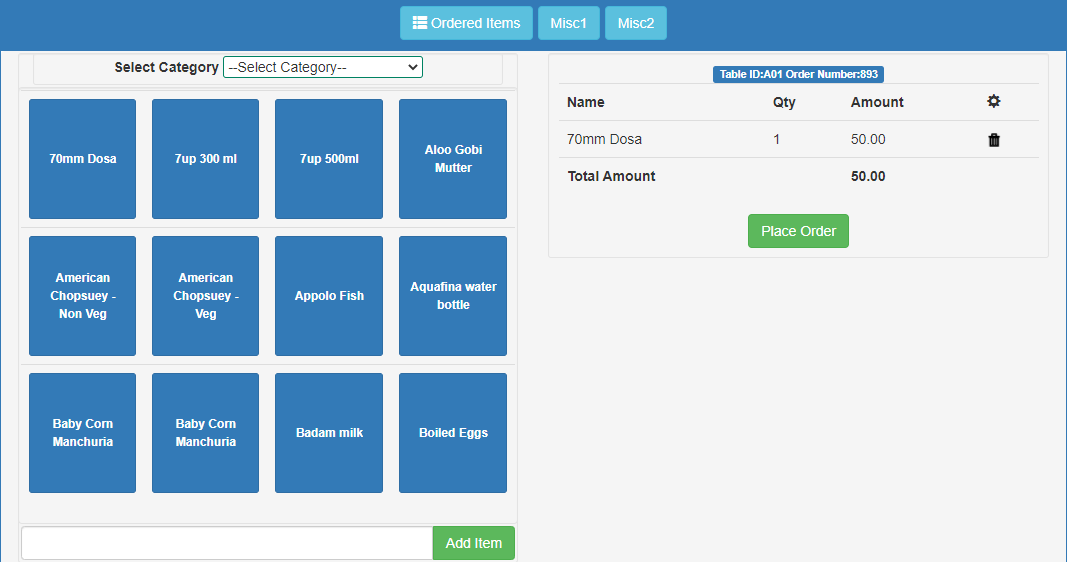Add Aquafina water bottle tile
The width and height of the screenshot is (1070, 562).
tap(452, 296)
